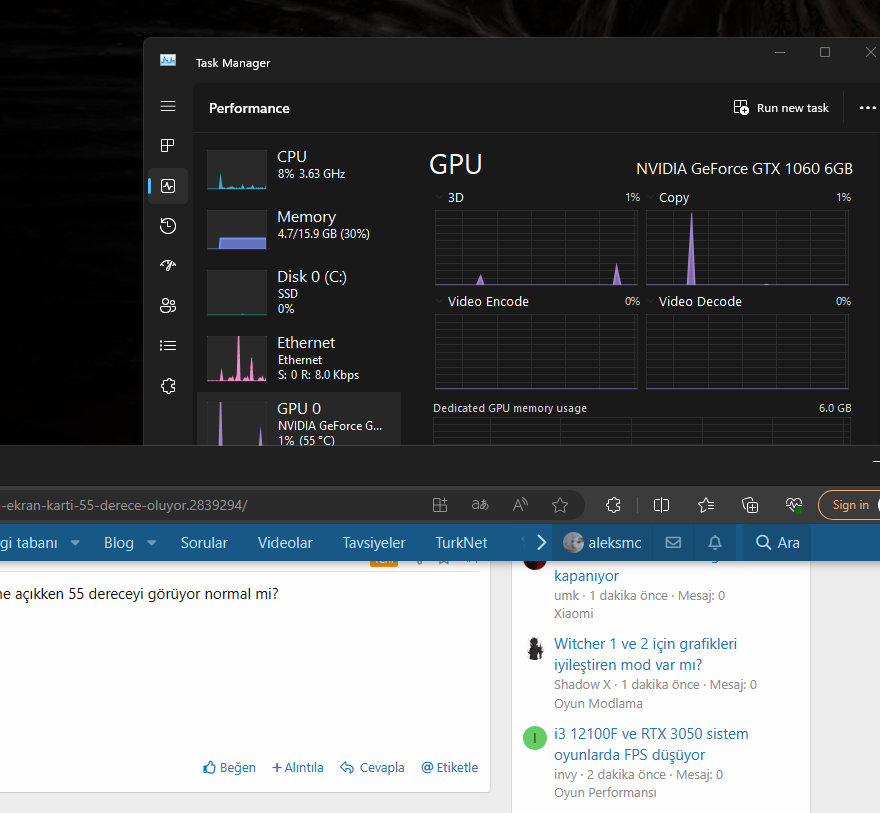Open browser Extensions puzzle icon
Viewport: 880px width, 813px height.
click(x=613, y=505)
